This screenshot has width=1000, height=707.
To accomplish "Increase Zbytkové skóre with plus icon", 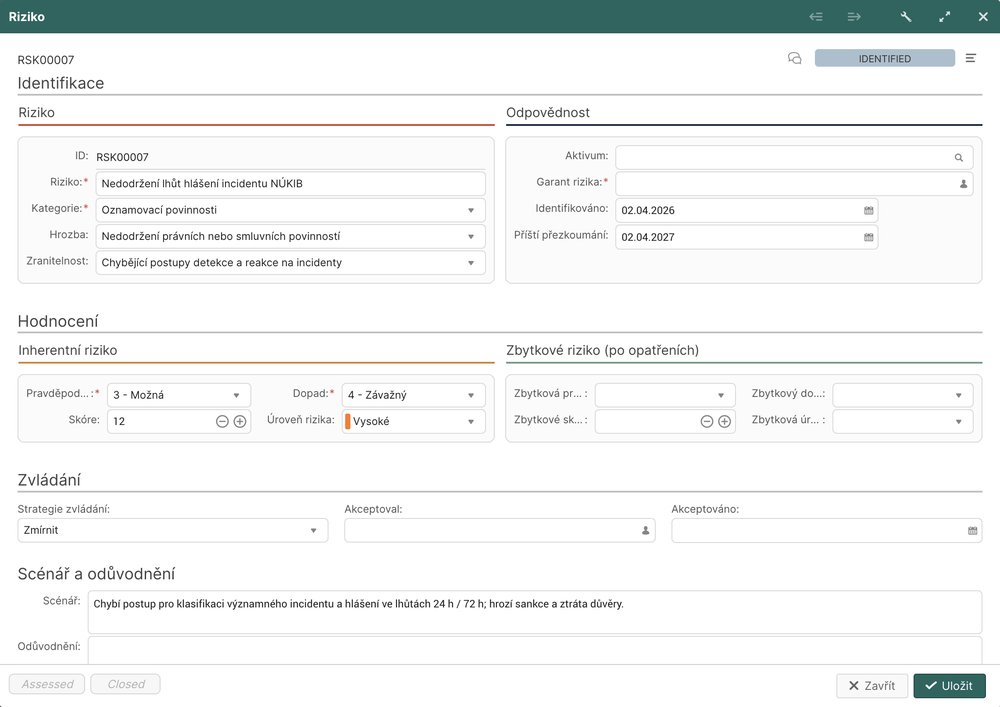I will 724,421.
